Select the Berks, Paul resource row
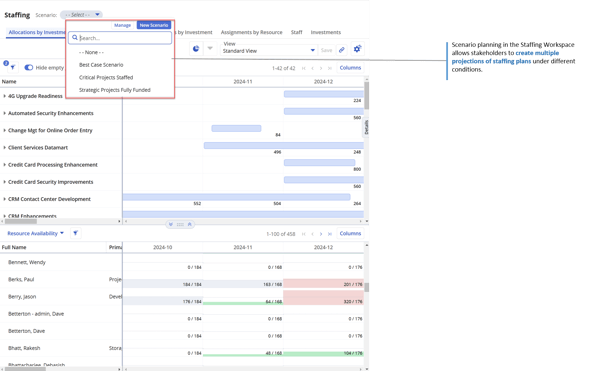The height and width of the screenshot is (371, 597). tap(21, 279)
